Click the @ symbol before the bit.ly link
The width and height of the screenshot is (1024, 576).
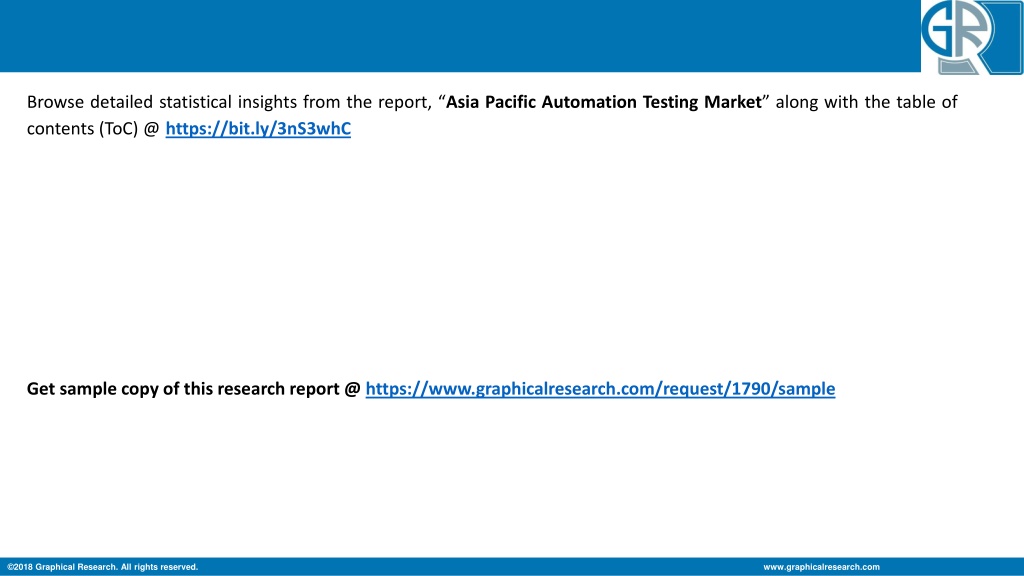tap(152, 129)
